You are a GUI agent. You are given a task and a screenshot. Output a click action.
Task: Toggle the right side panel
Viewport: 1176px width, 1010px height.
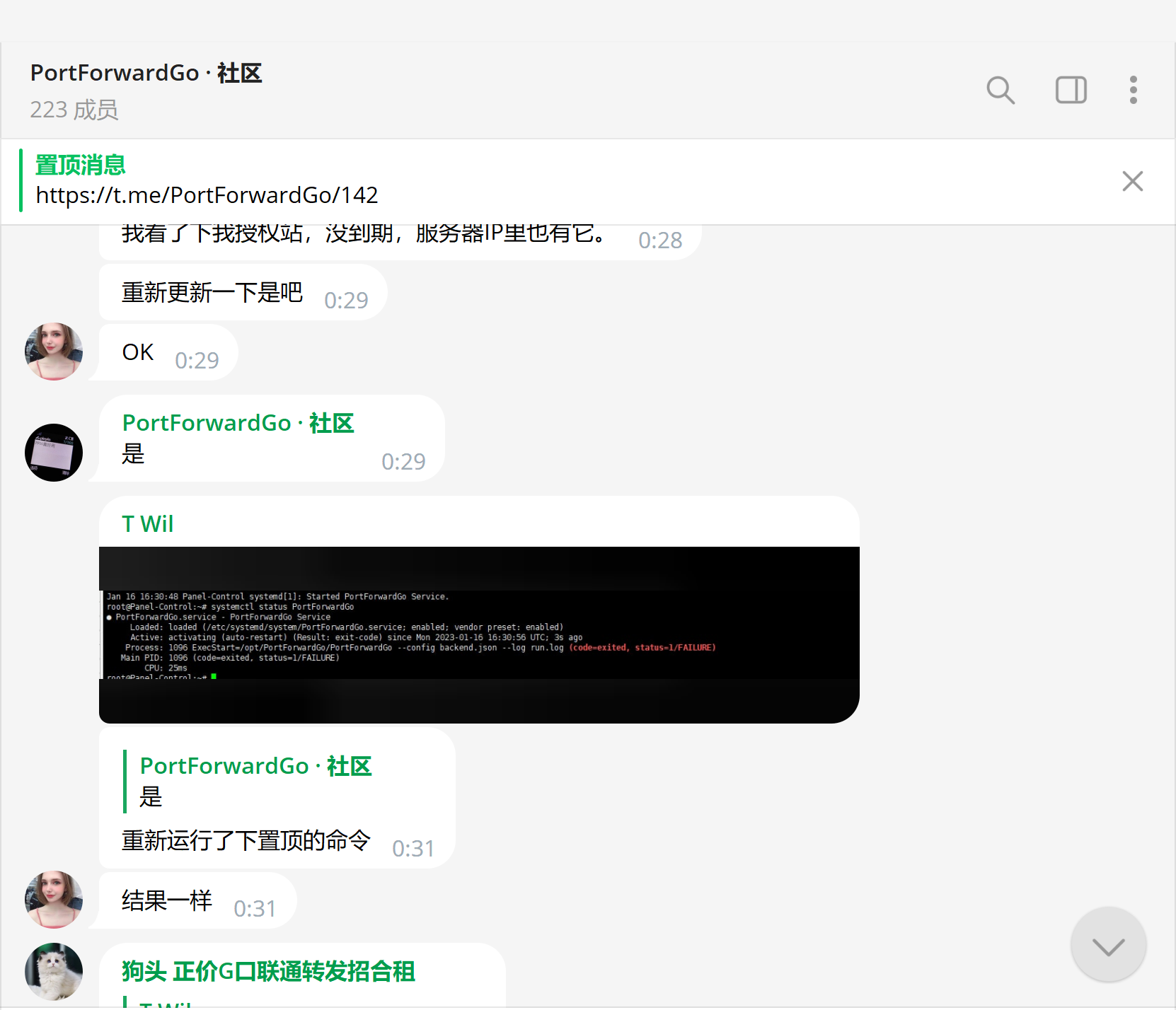(1071, 91)
